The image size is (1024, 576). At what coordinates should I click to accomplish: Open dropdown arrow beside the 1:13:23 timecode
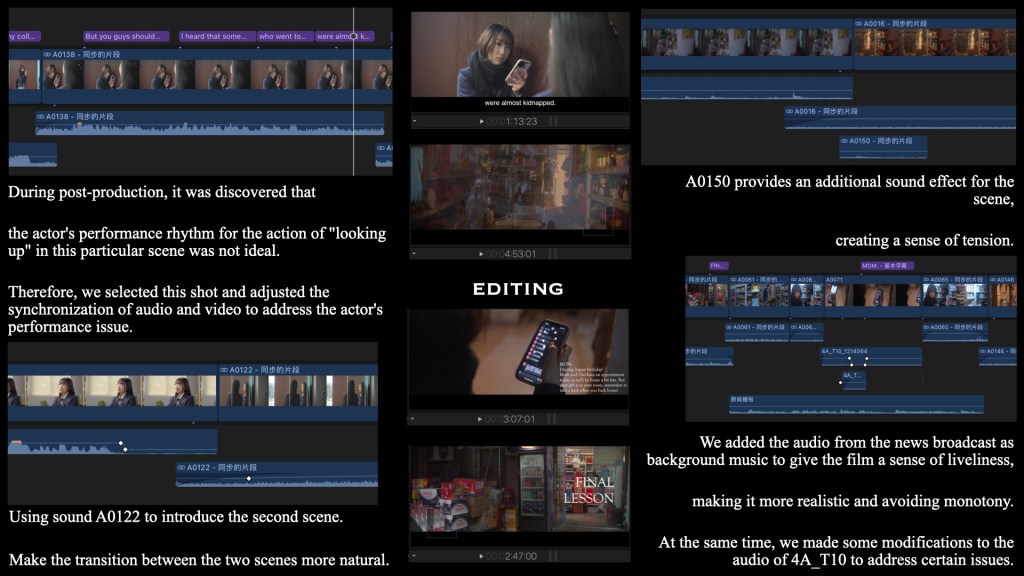coord(416,122)
